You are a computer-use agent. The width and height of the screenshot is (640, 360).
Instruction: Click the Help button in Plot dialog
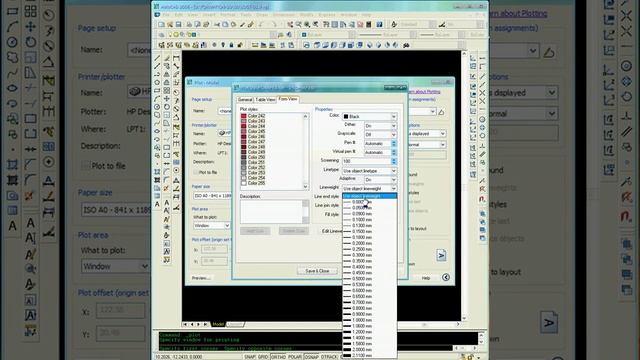[426, 278]
